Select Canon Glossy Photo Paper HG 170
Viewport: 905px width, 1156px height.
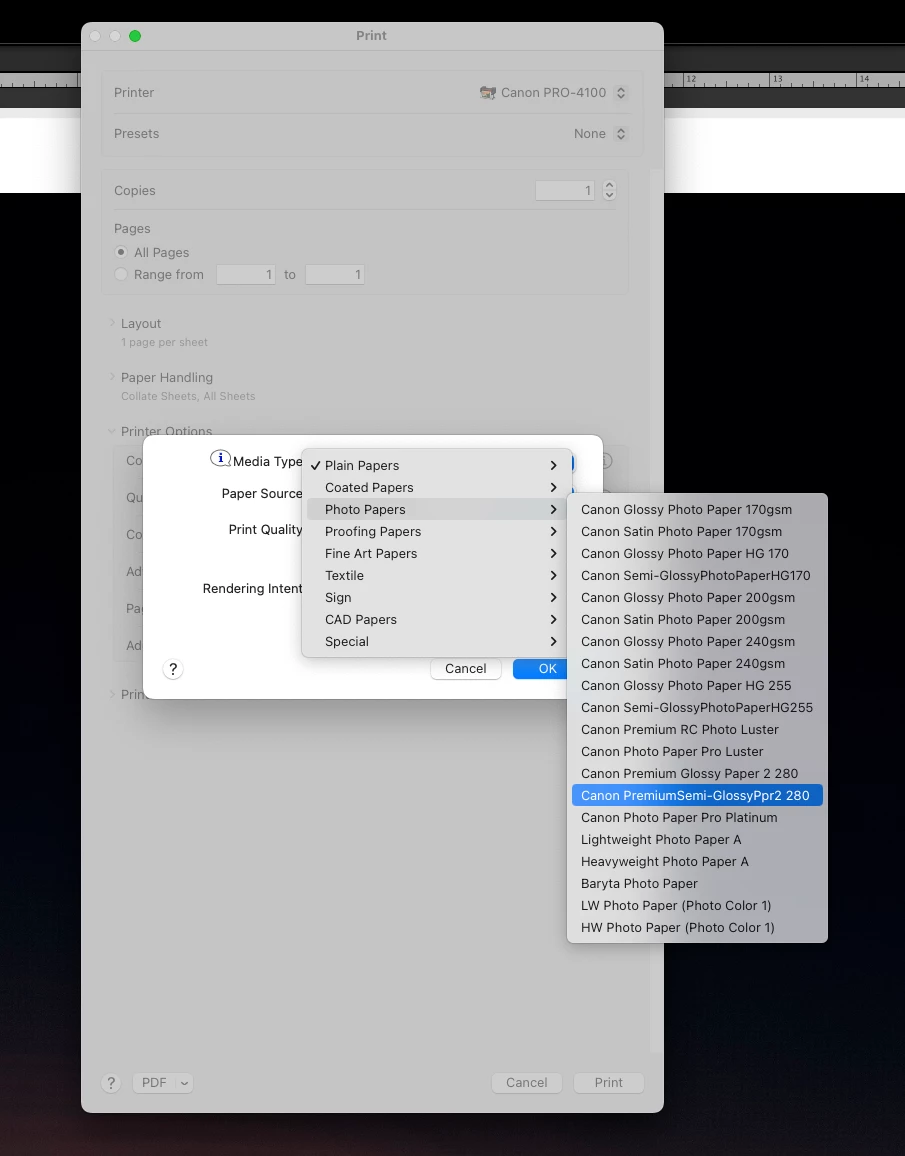(697, 554)
